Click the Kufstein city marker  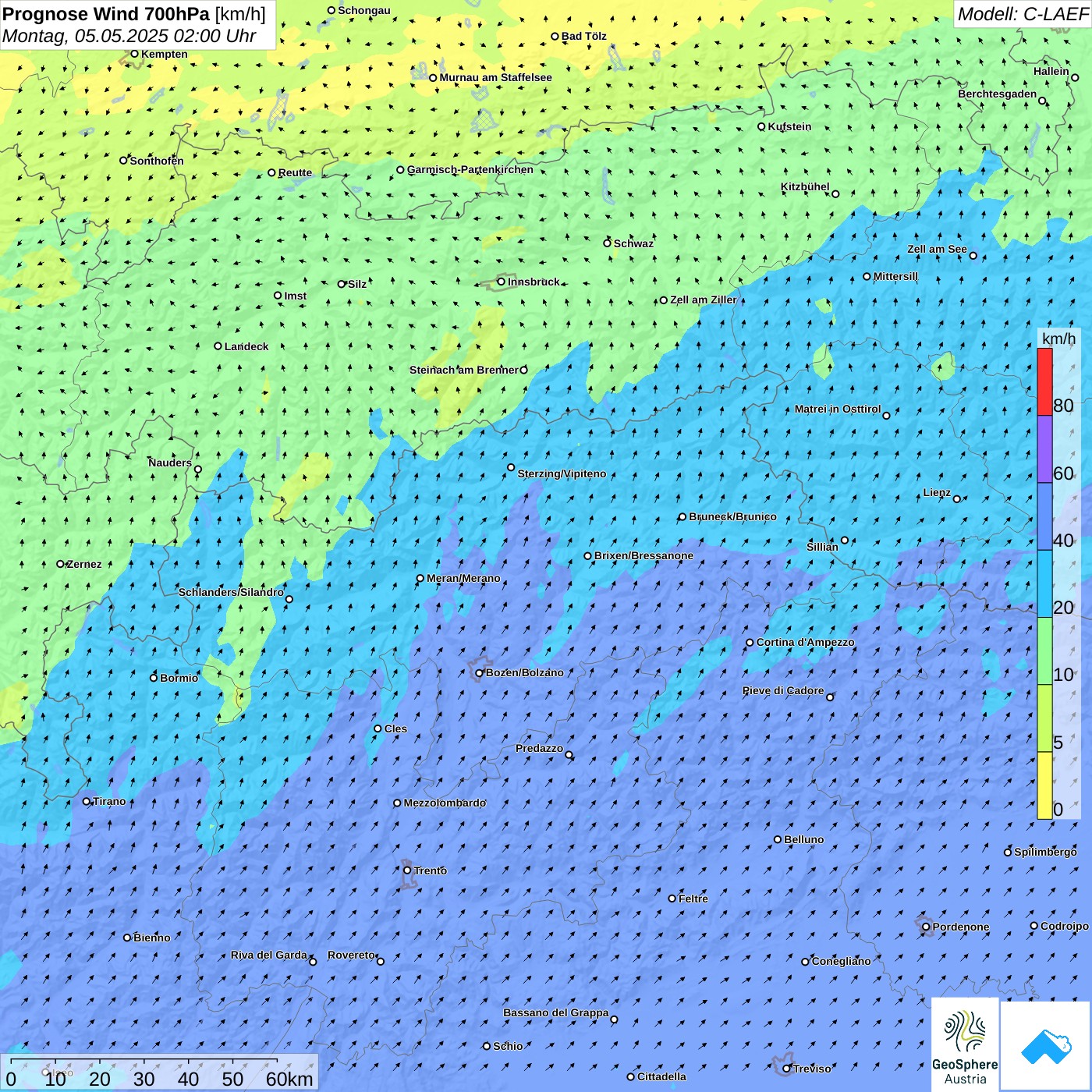click(x=761, y=126)
